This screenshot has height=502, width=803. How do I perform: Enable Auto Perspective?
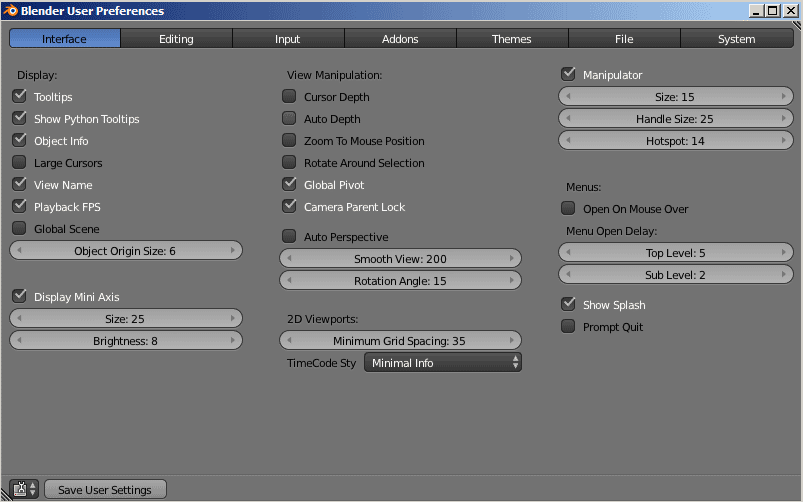[289, 236]
